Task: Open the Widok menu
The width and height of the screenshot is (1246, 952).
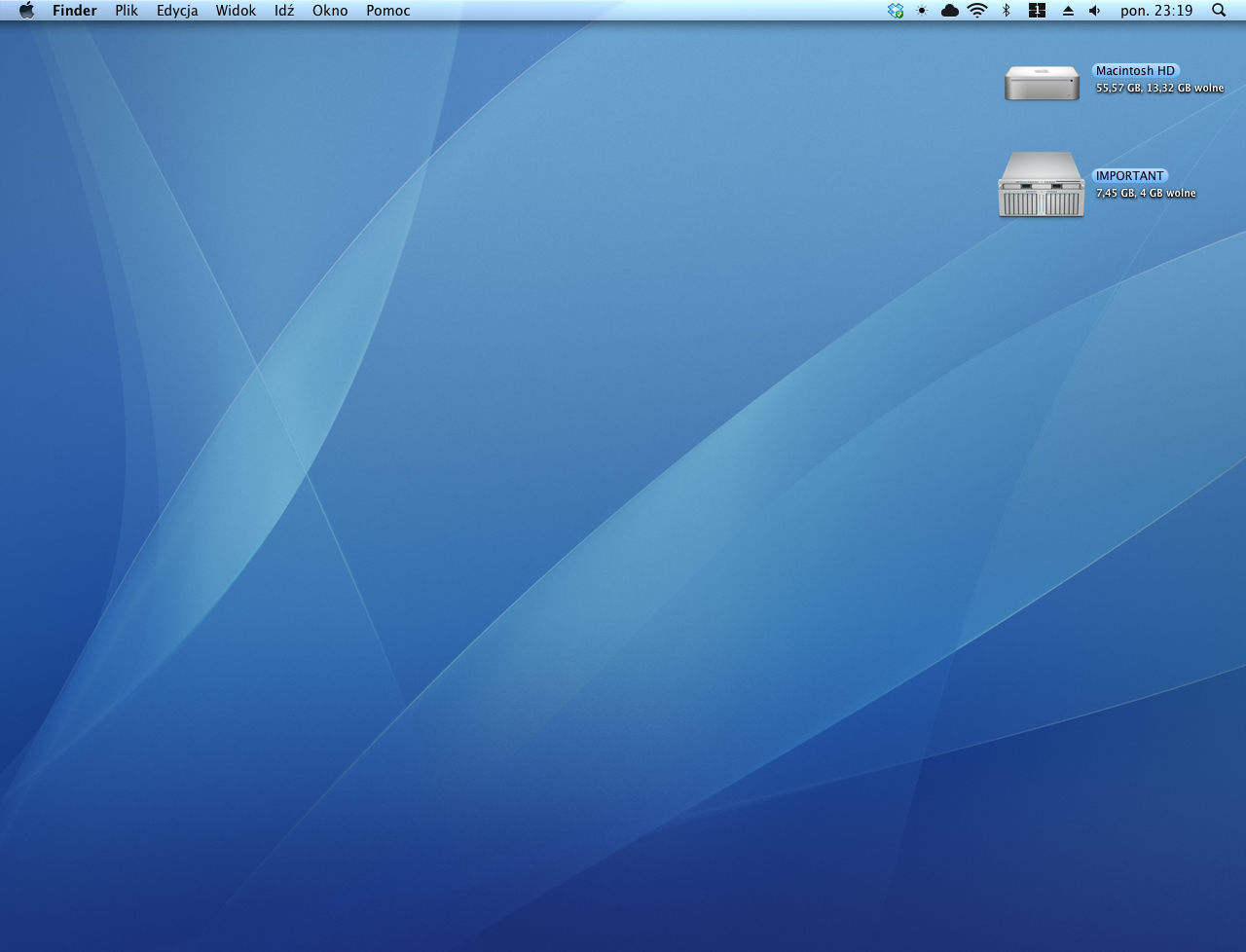Action: click(237, 11)
